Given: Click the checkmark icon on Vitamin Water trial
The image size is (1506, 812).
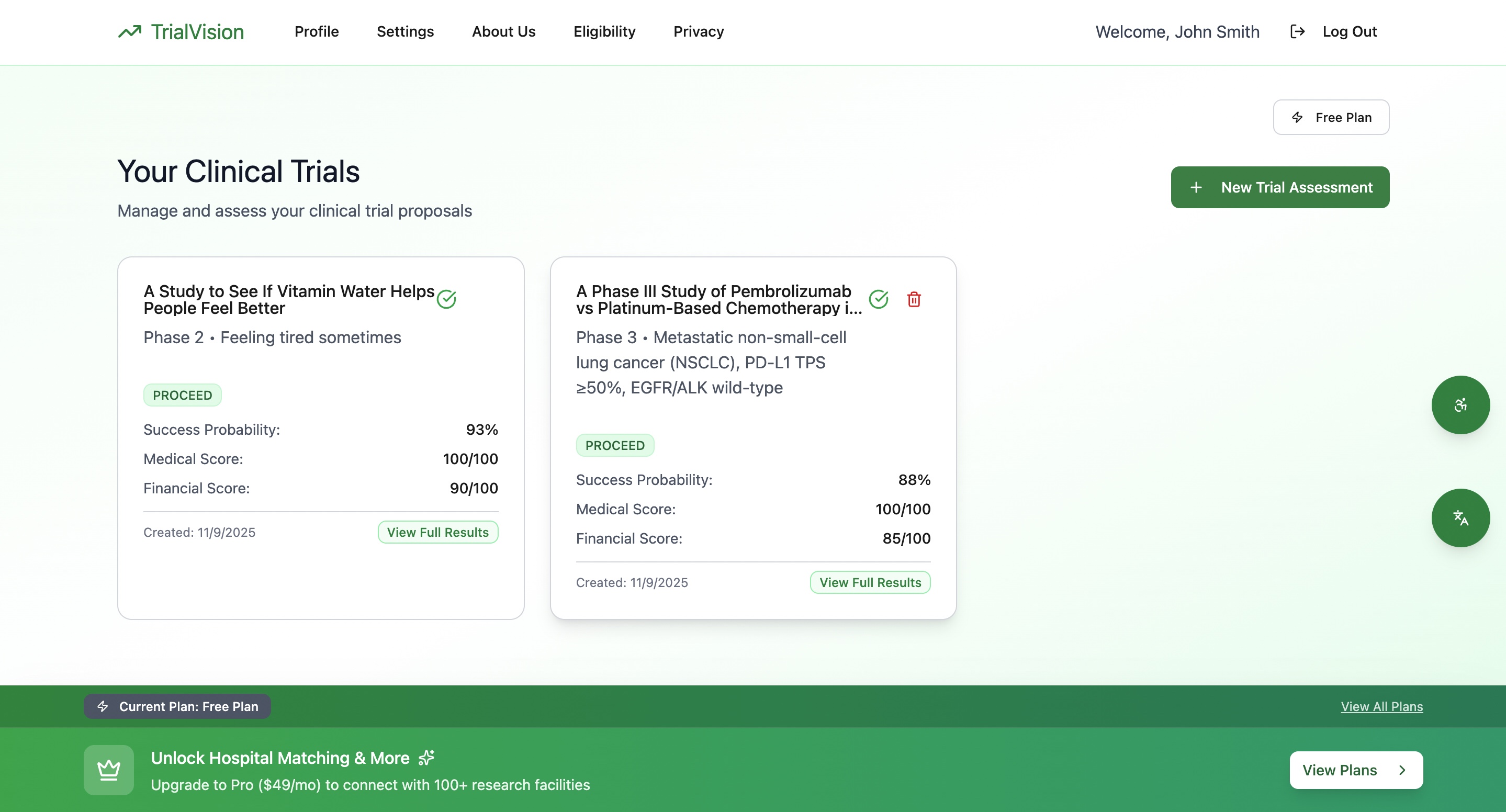Looking at the screenshot, I should [x=447, y=299].
